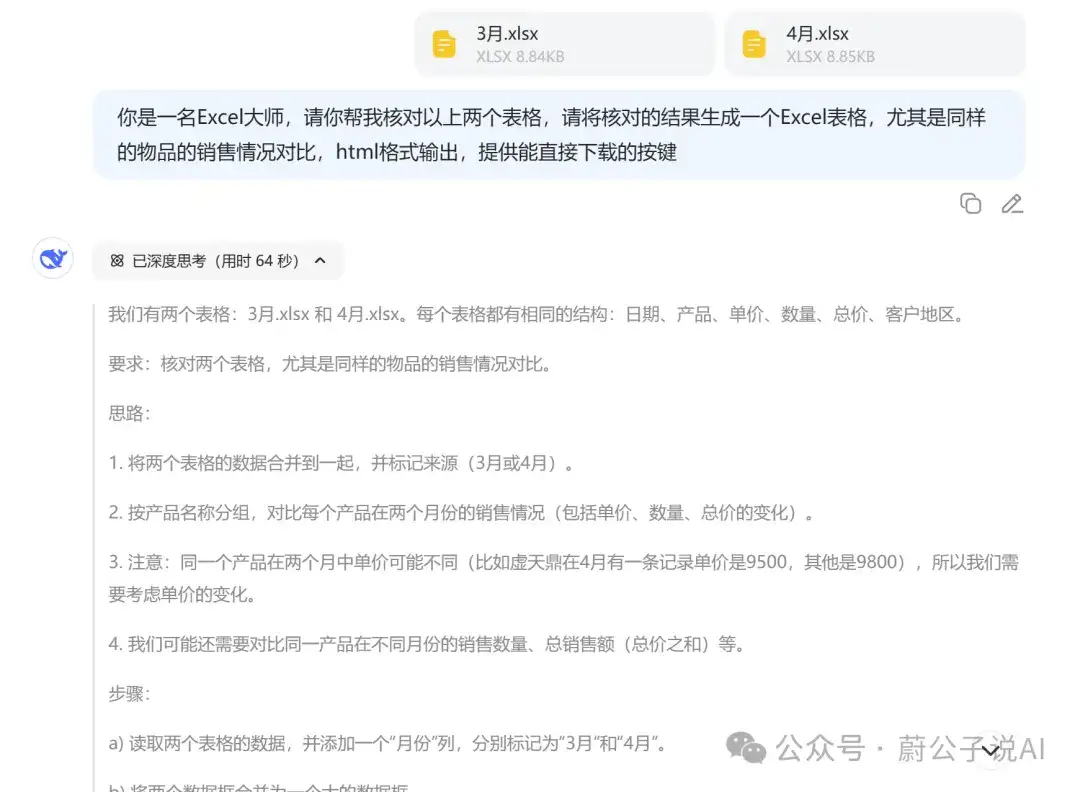Open the 3月.xlsx file attachment

[x=564, y=44]
